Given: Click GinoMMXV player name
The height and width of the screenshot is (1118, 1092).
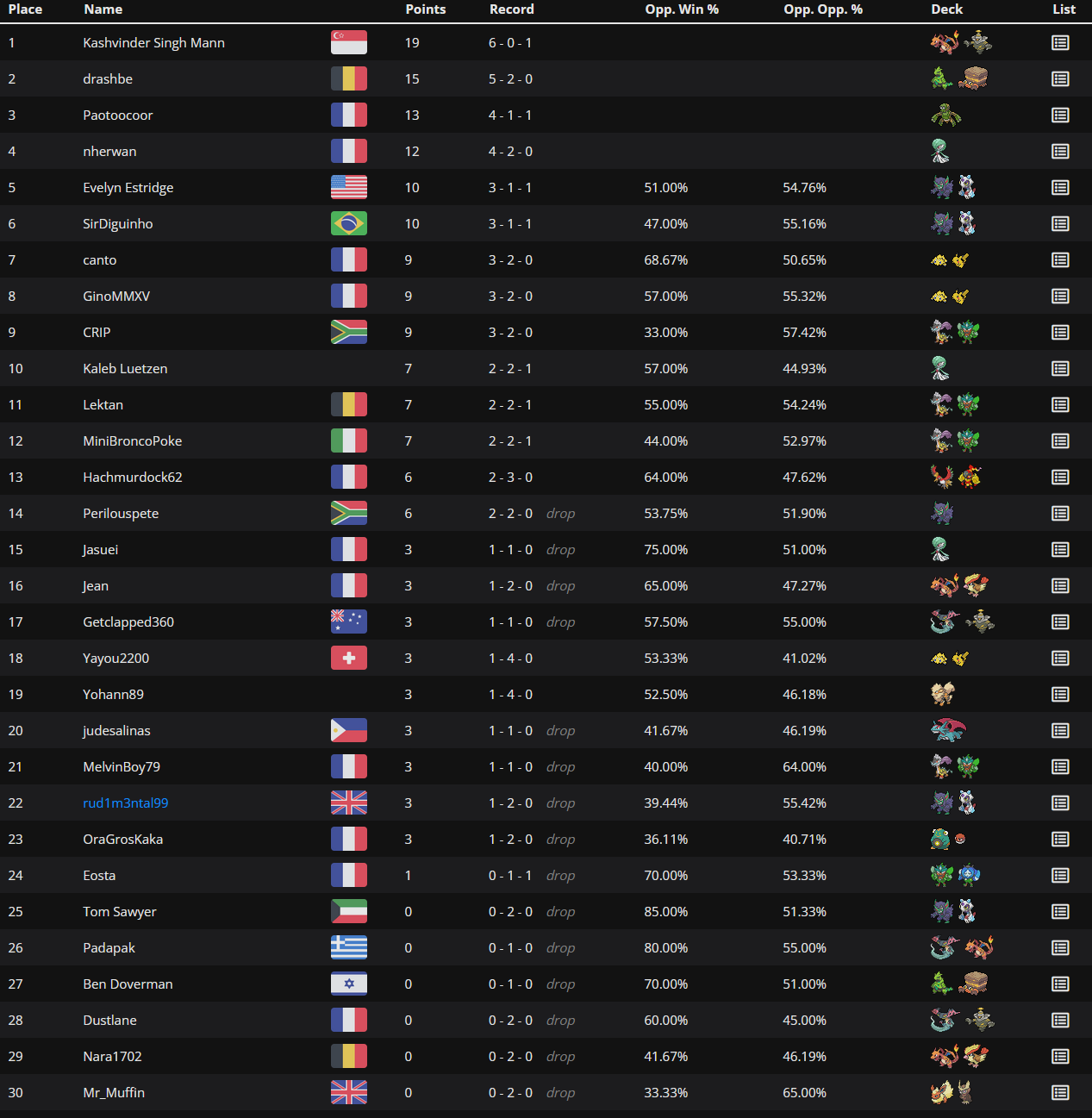Looking at the screenshot, I should pos(116,297).
